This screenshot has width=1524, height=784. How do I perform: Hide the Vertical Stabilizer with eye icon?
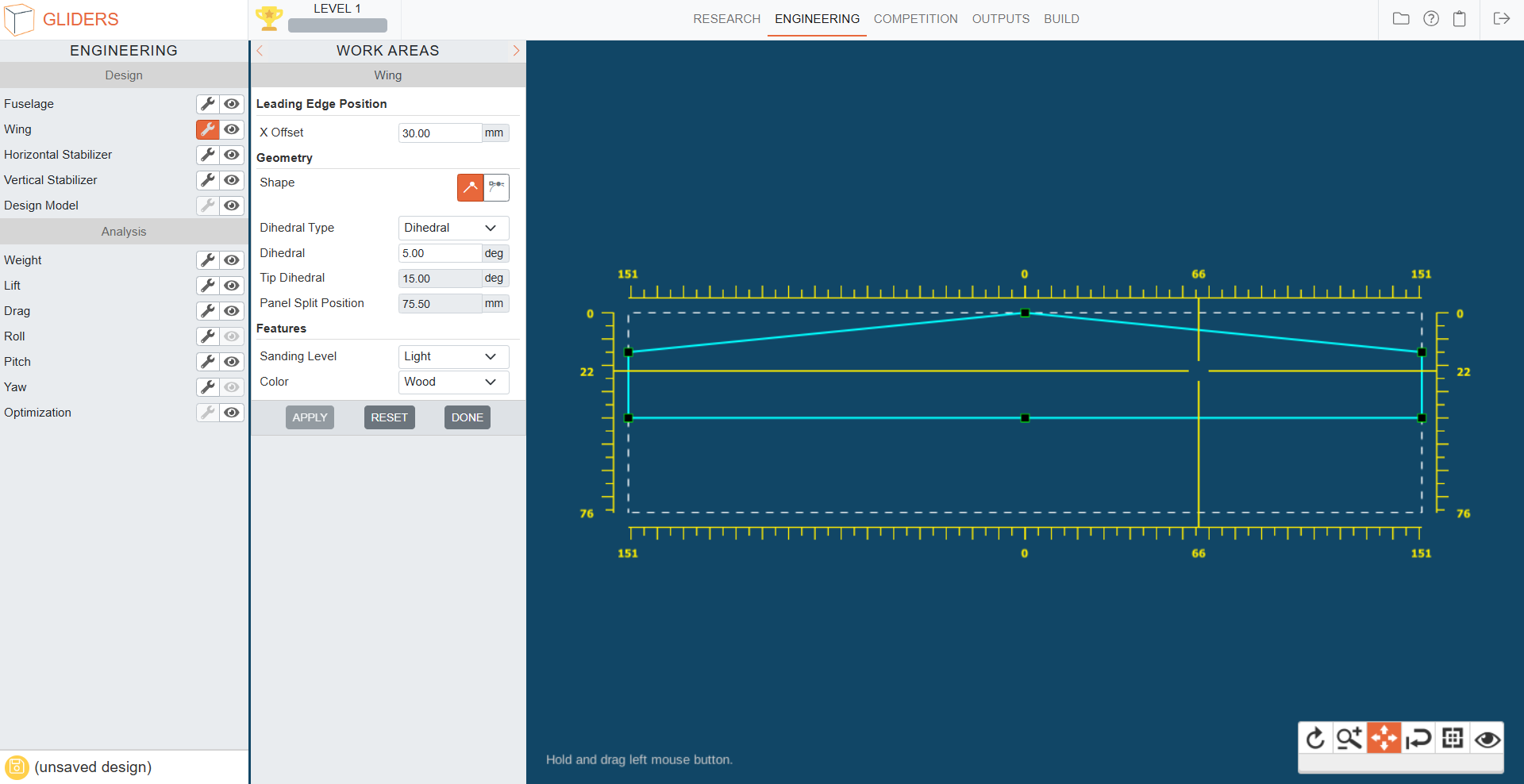click(x=232, y=180)
